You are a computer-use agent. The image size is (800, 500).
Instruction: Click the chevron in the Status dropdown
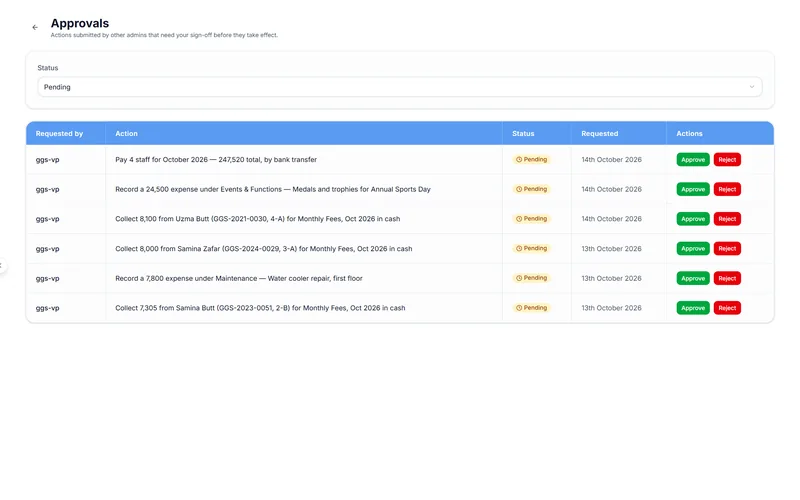pyautogui.click(x=751, y=87)
